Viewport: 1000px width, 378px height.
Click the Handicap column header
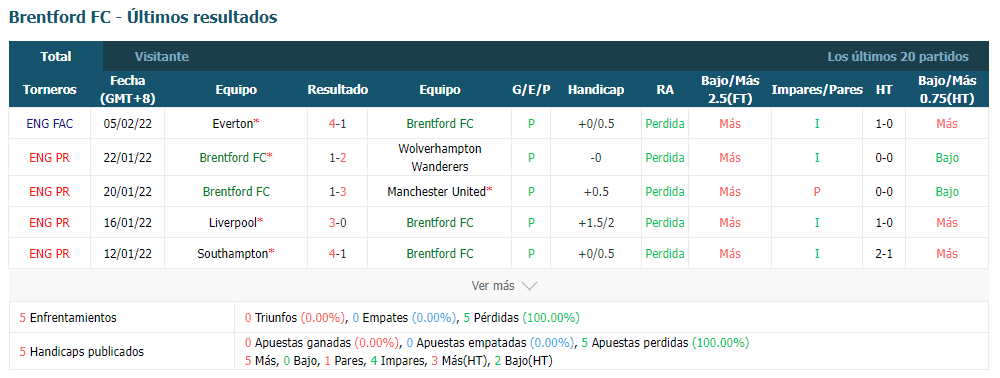point(596,90)
